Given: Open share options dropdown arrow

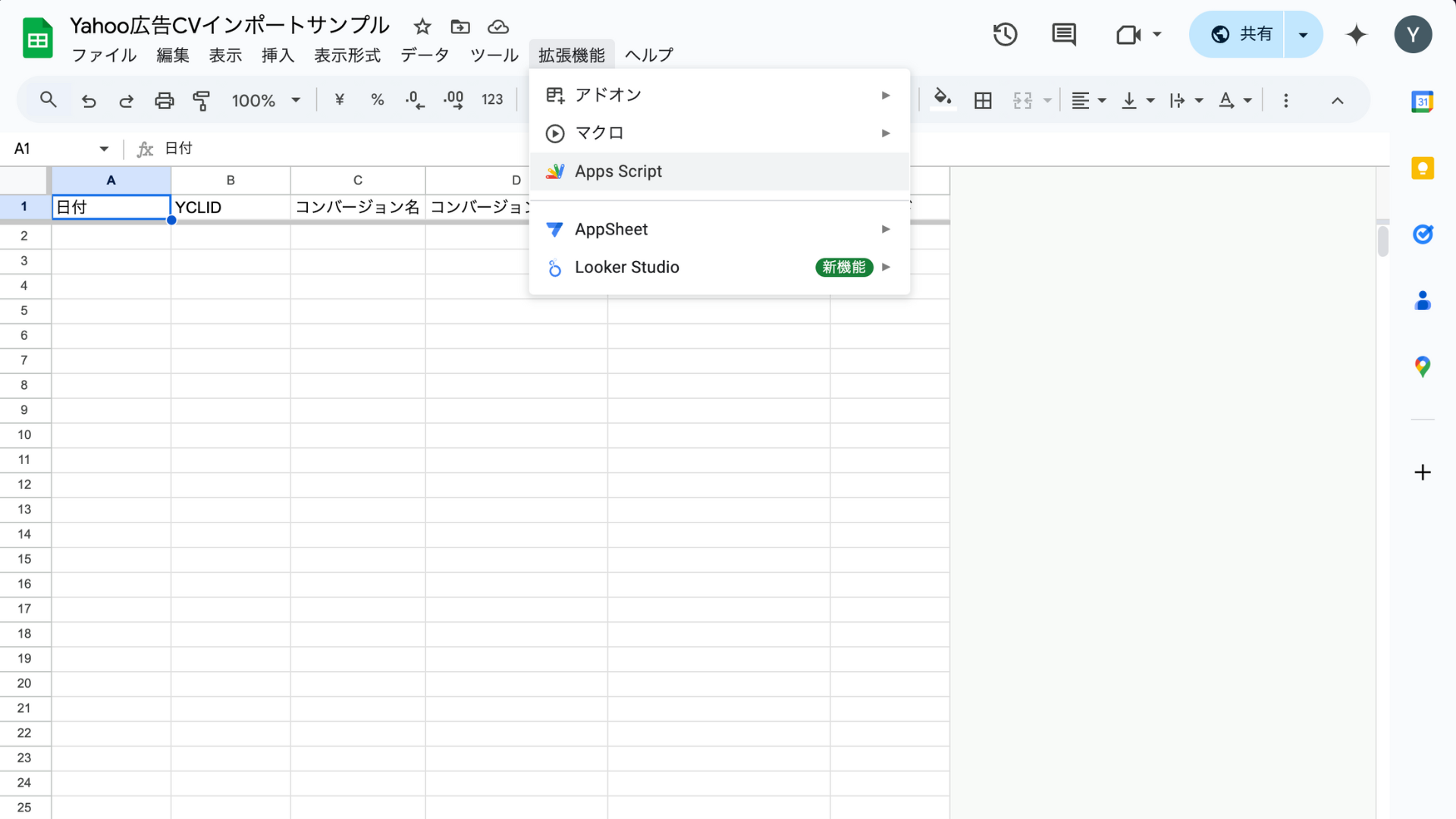Looking at the screenshot, I should click(1303, 35).
